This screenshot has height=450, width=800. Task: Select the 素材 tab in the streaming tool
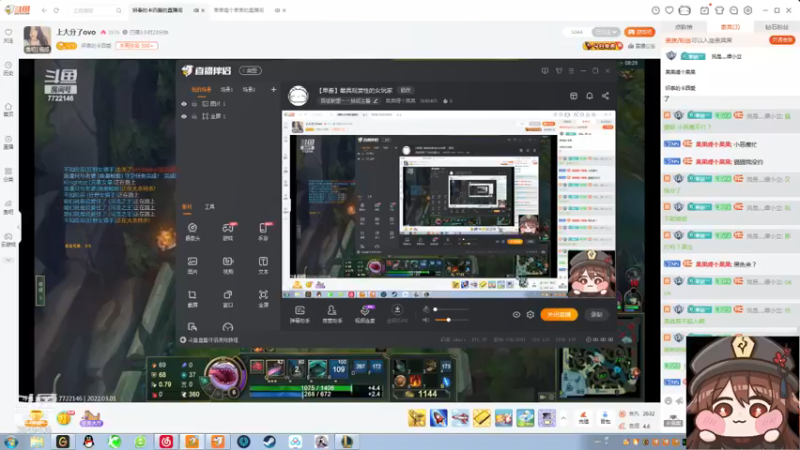(187, 207)
